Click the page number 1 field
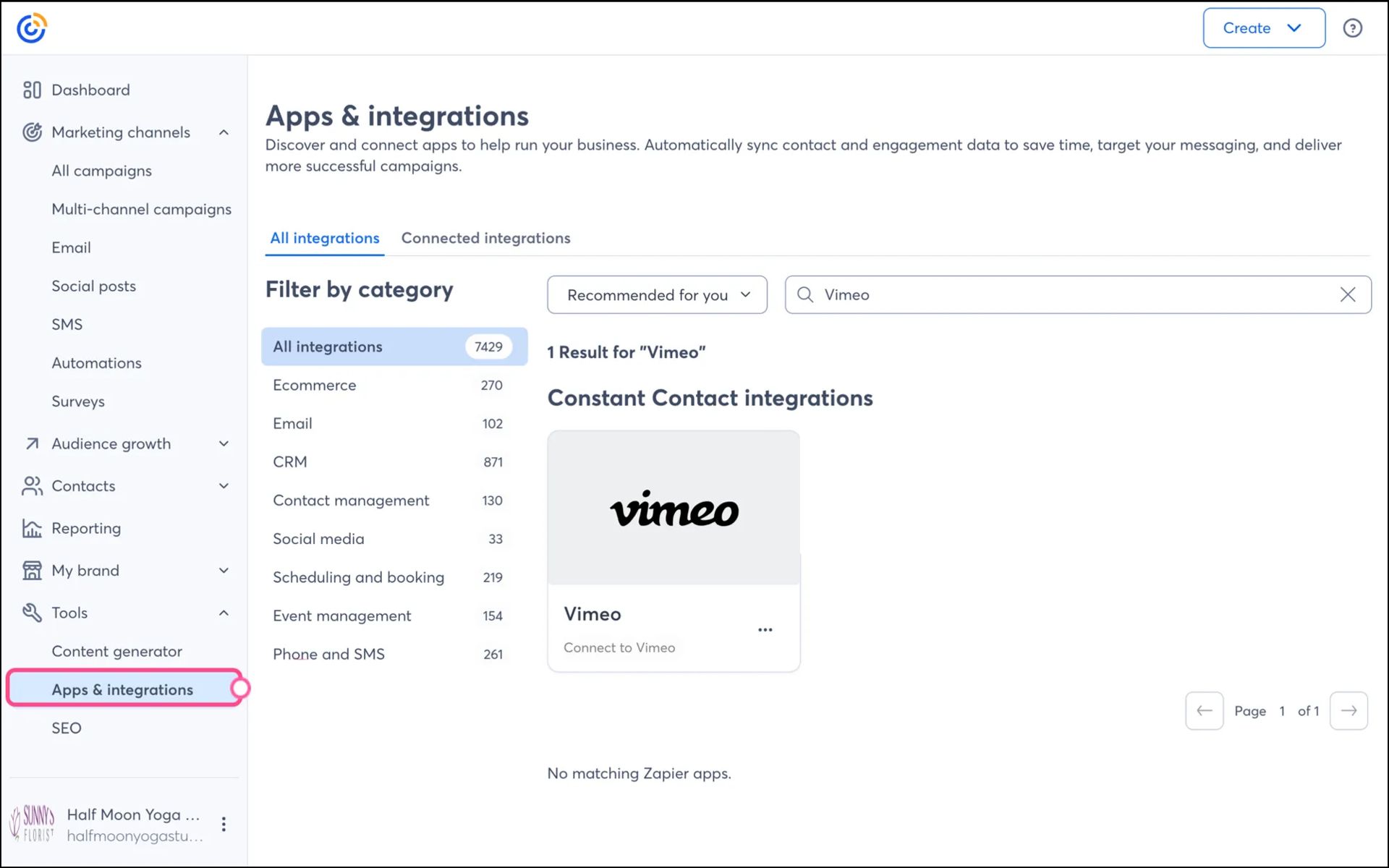Viewport: 1389px width, 868px height. (1281, 711)
